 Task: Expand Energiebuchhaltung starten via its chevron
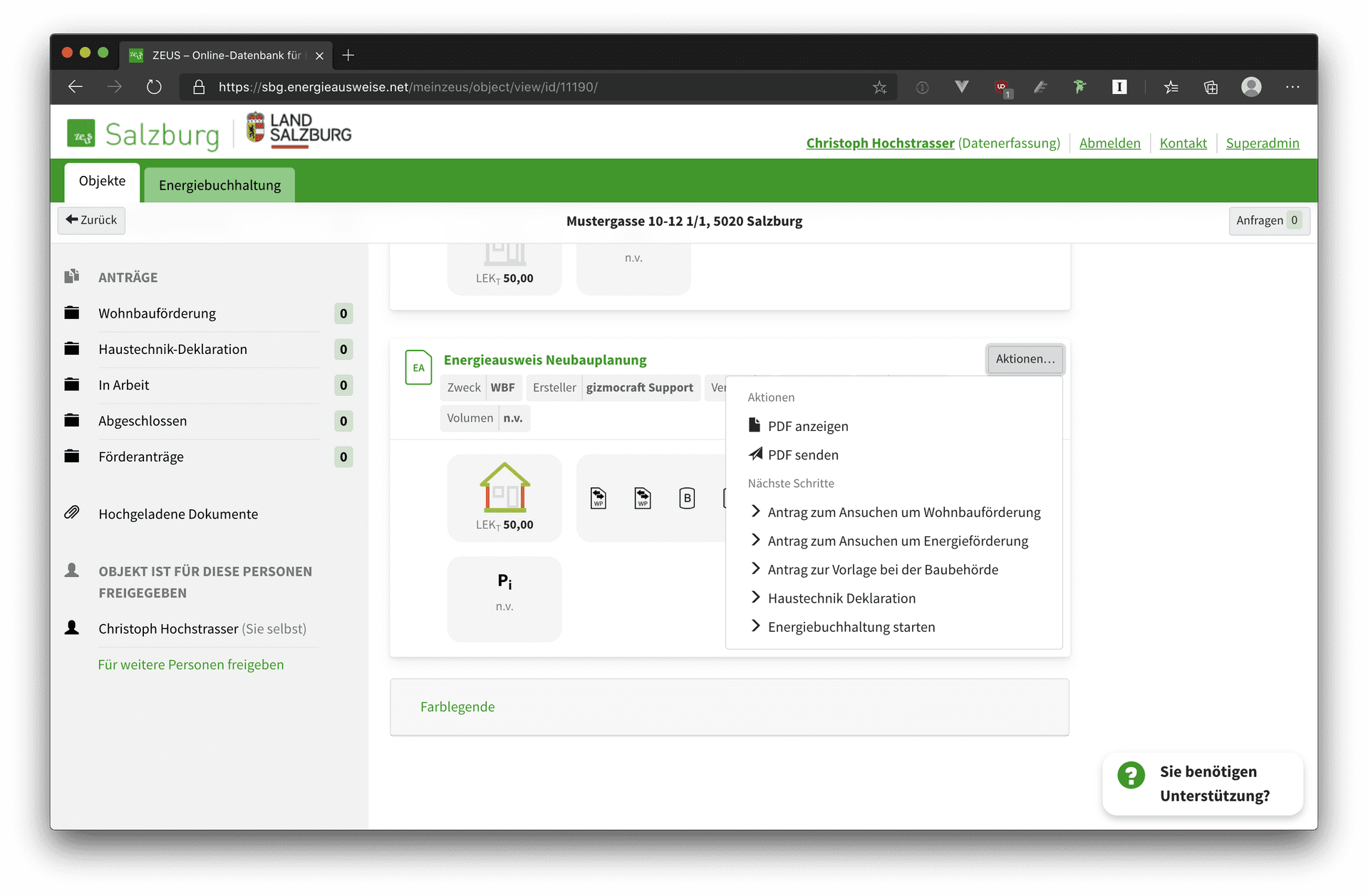[755, 625]
